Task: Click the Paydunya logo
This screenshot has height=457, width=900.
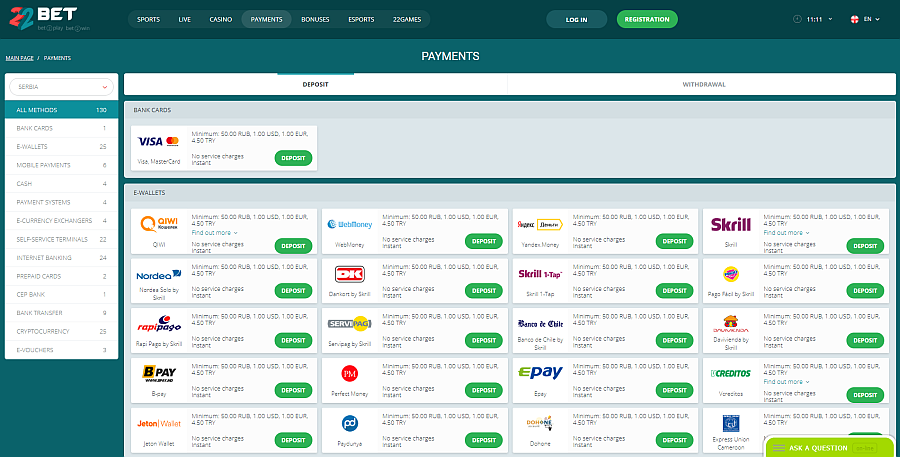Action: click(350, 424)
